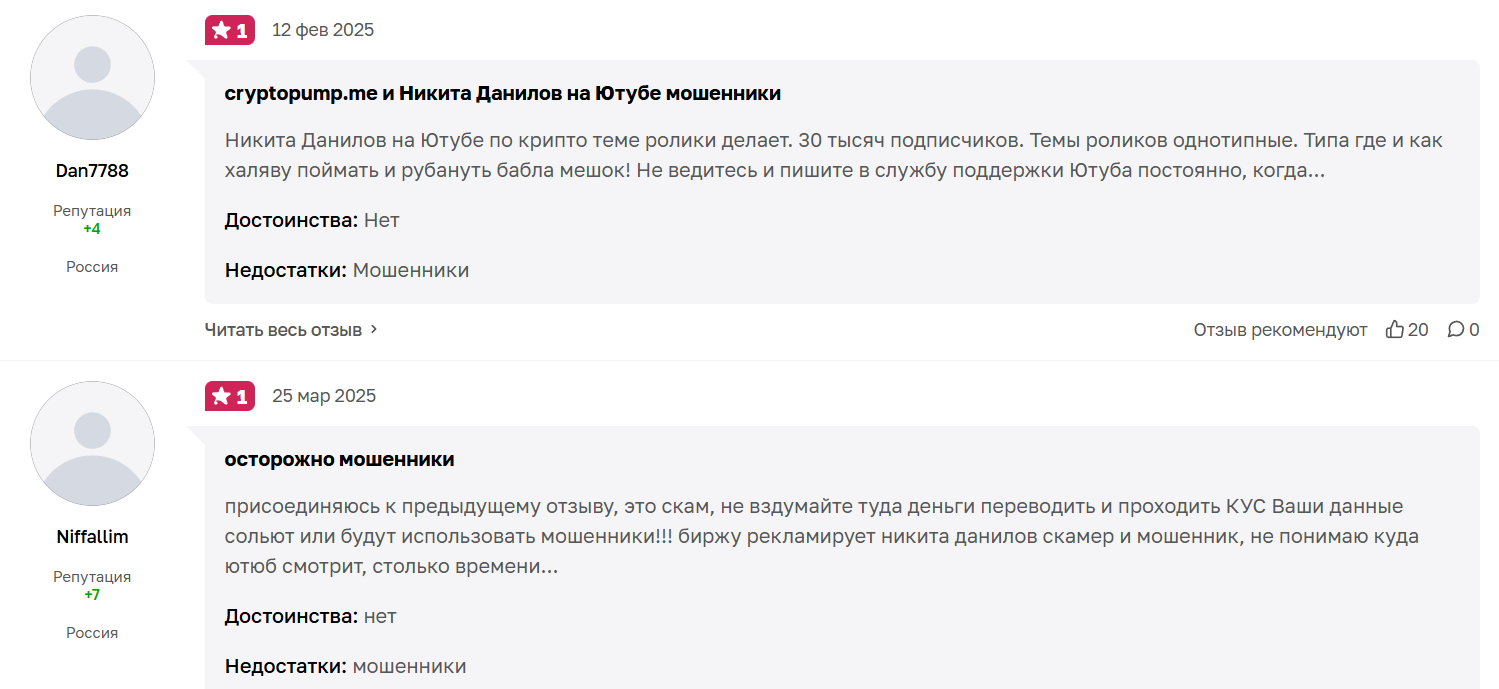
Task: Click star rating badge on 12 фев review
Action: coord(230,30)
